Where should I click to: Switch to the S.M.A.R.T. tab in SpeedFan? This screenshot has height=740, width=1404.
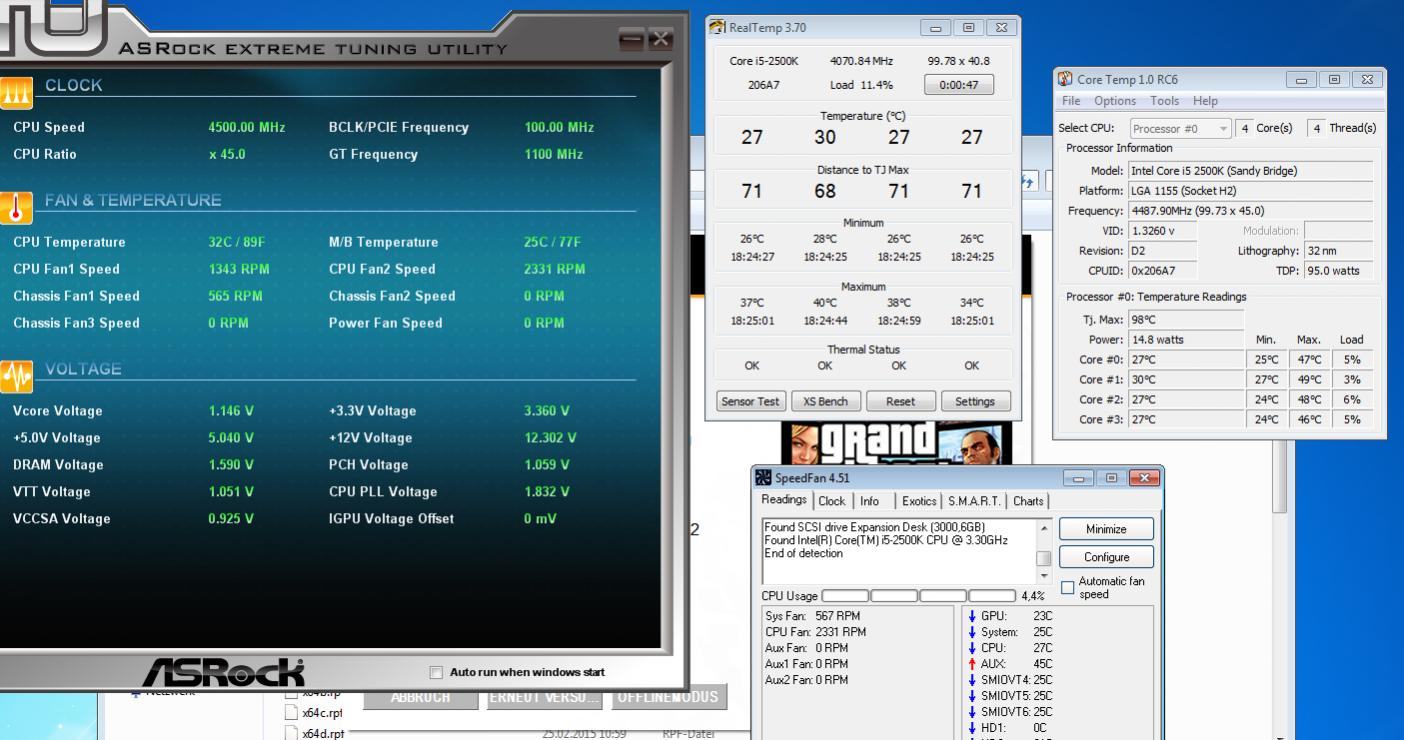[x=976, y=501]
